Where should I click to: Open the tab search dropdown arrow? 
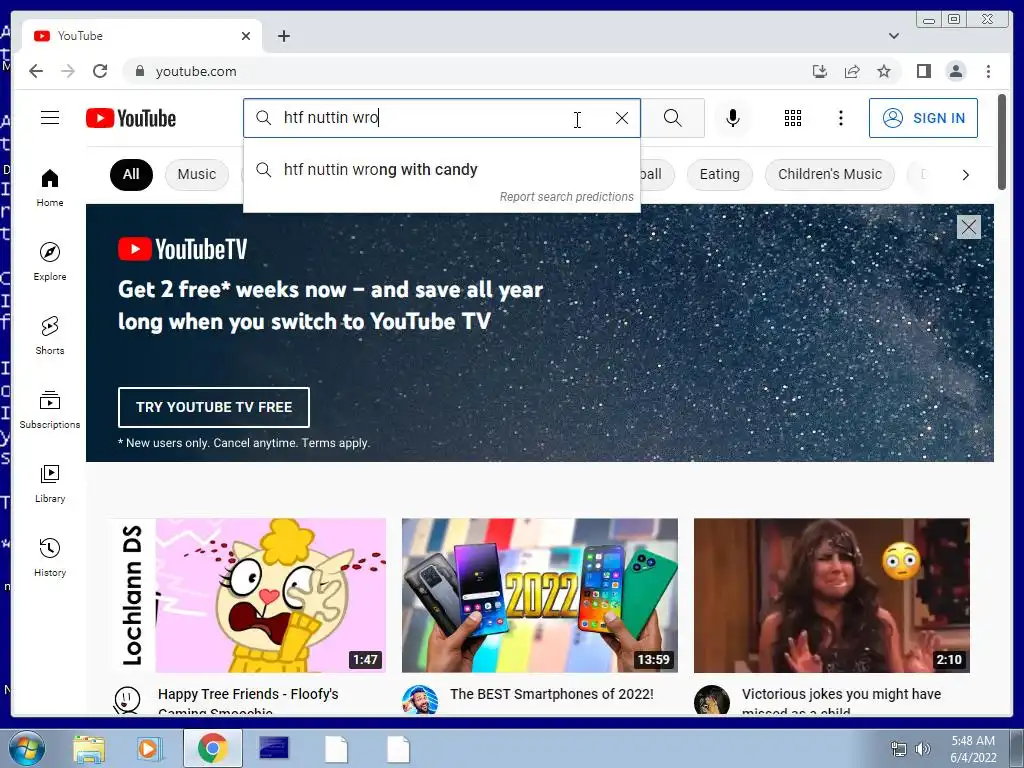[893, 36]
